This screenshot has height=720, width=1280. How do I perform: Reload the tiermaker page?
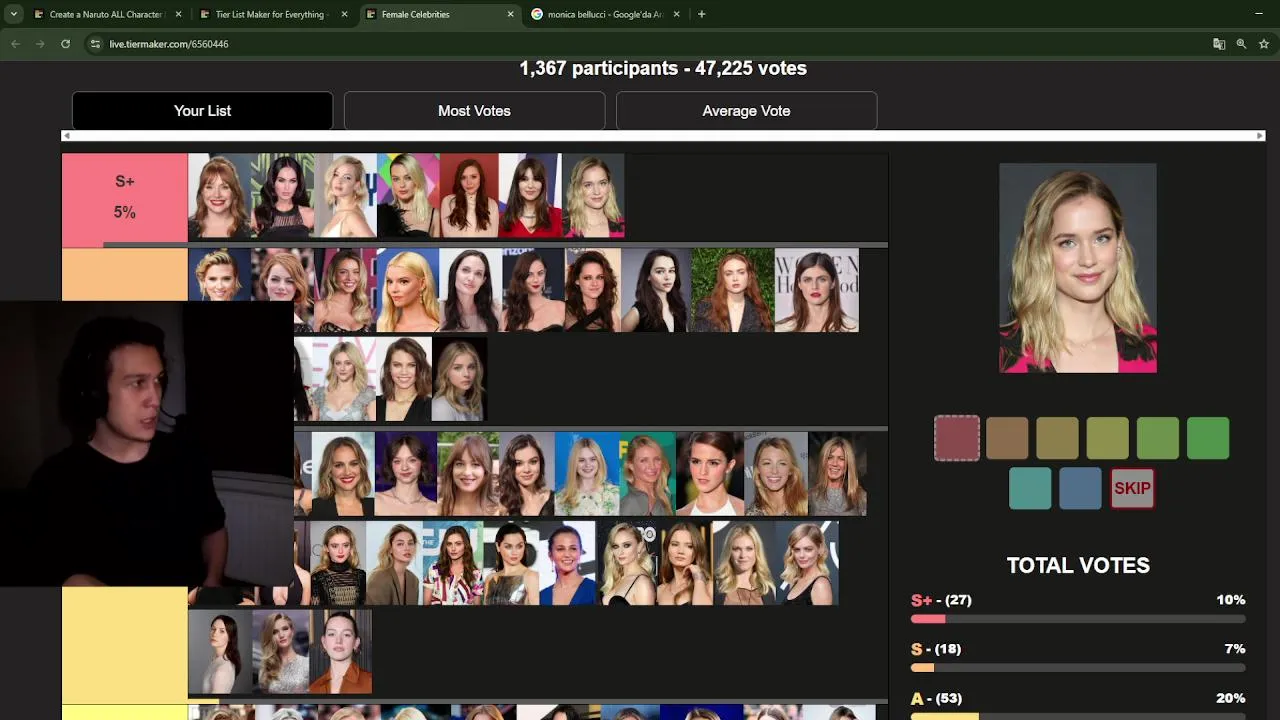(x=65, y=44)
